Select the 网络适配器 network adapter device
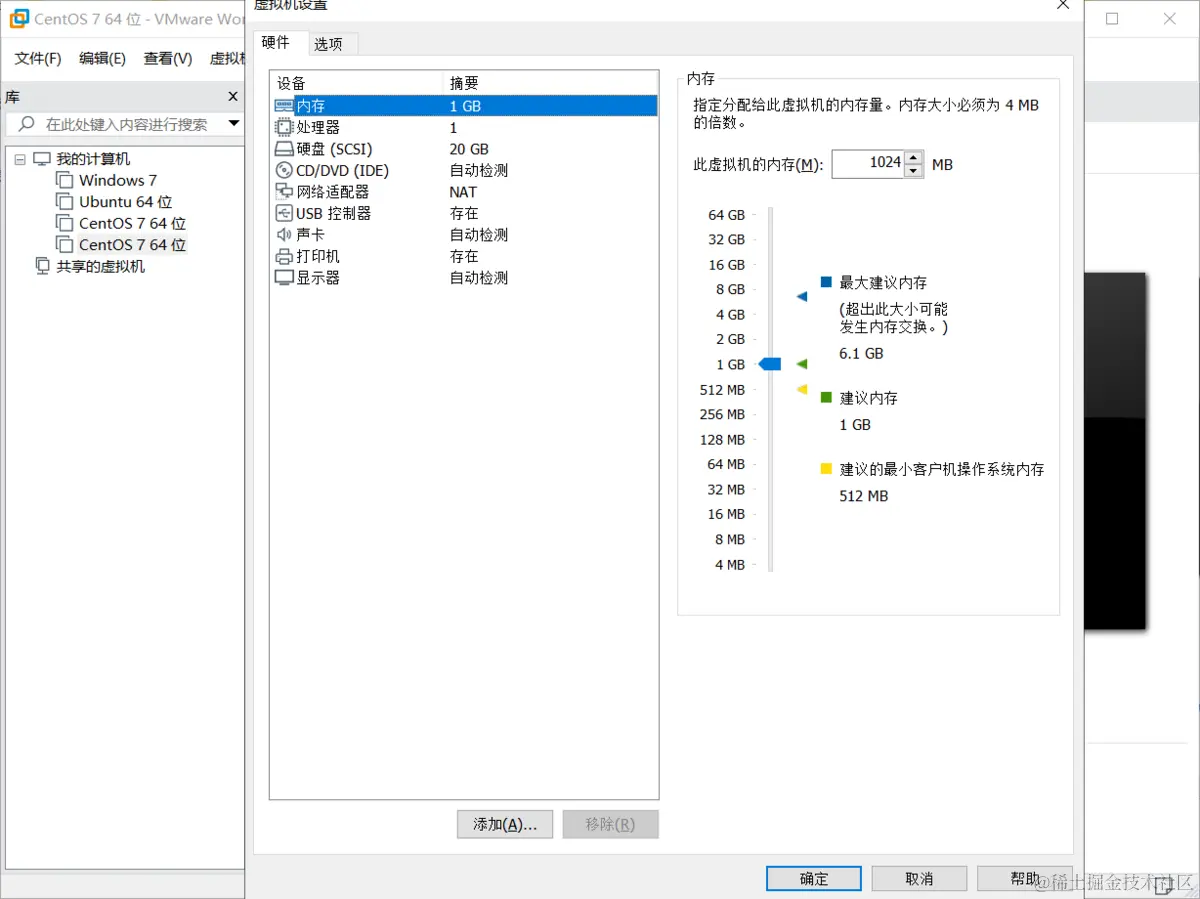The width and height of the screenshot is (1200, 899). click(x=334, y=191)
